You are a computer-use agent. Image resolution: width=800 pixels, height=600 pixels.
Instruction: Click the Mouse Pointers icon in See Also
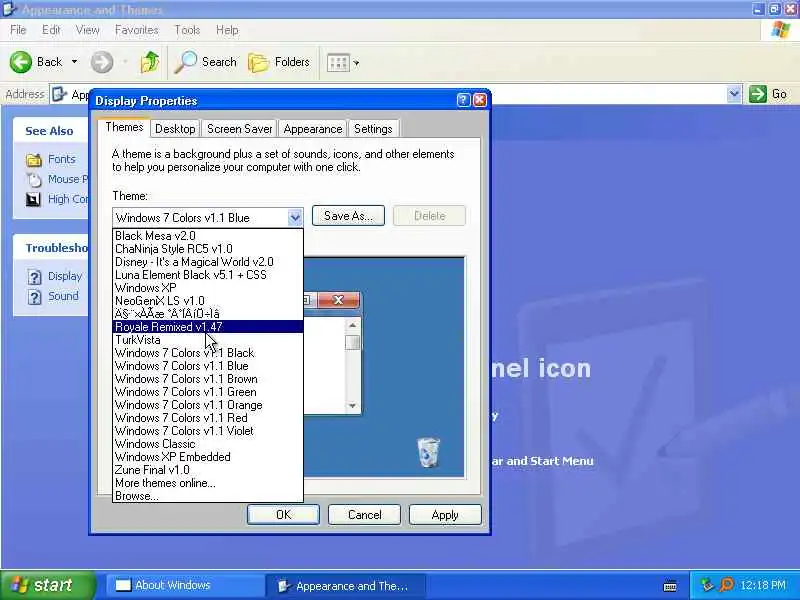pos(34,180)
